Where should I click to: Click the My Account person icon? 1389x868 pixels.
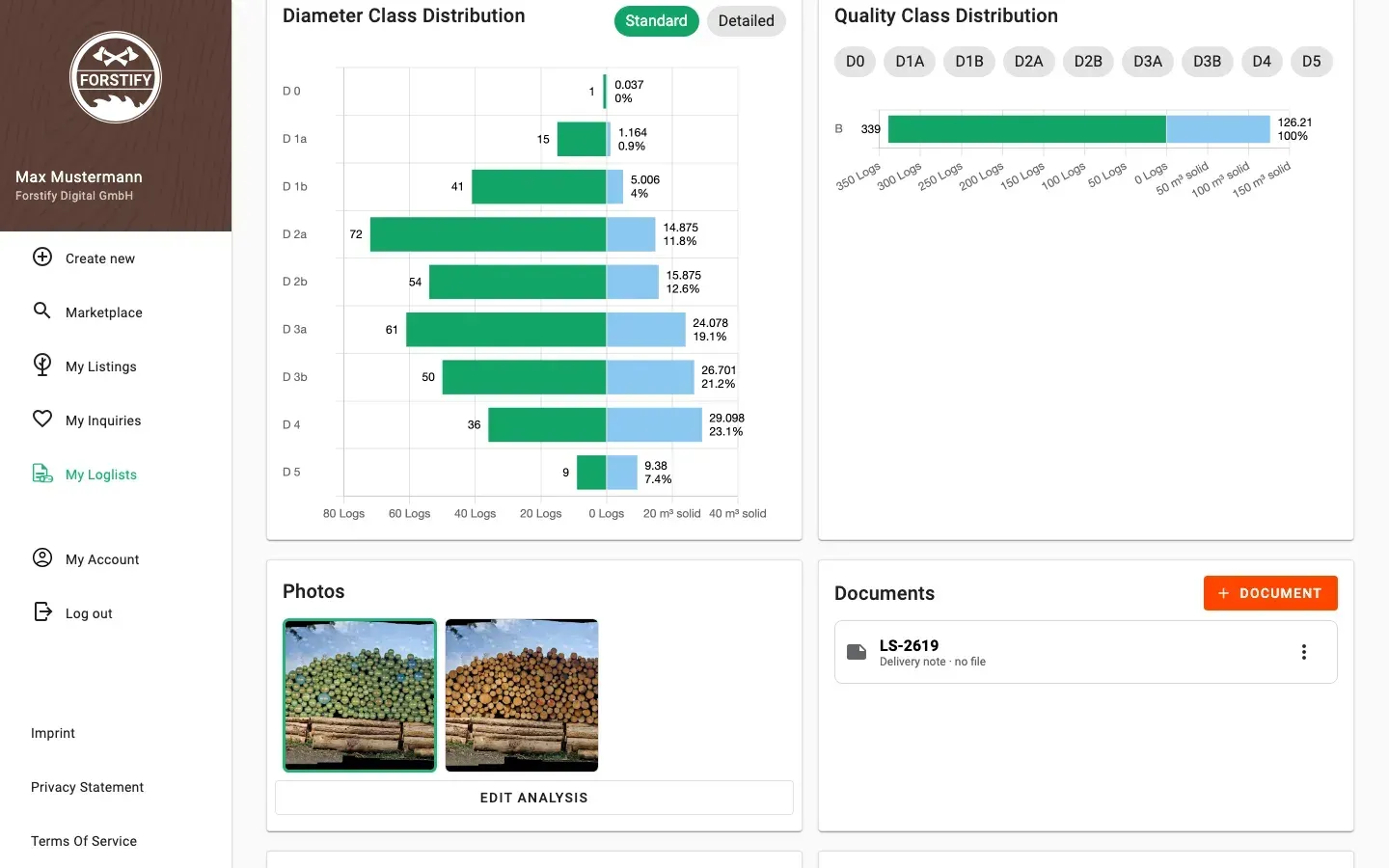[42, 557]
